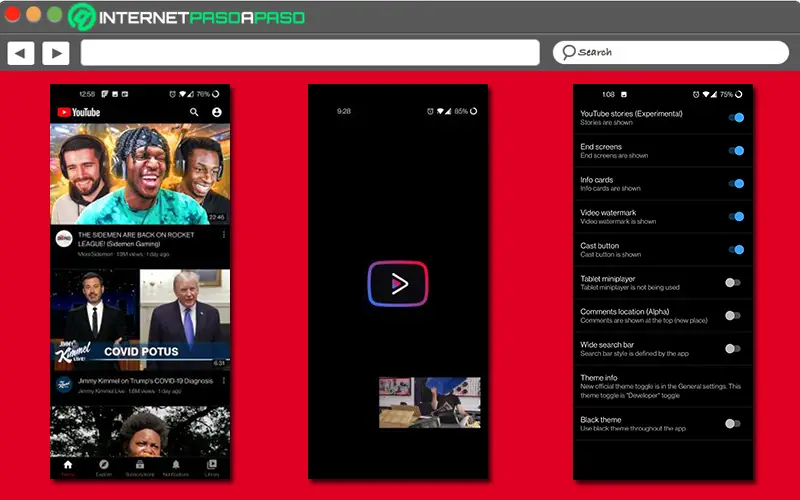Toggle YouTube stories (Experimental) switch
Viewport: 800px width, 500px height.
tap(736, 117)
